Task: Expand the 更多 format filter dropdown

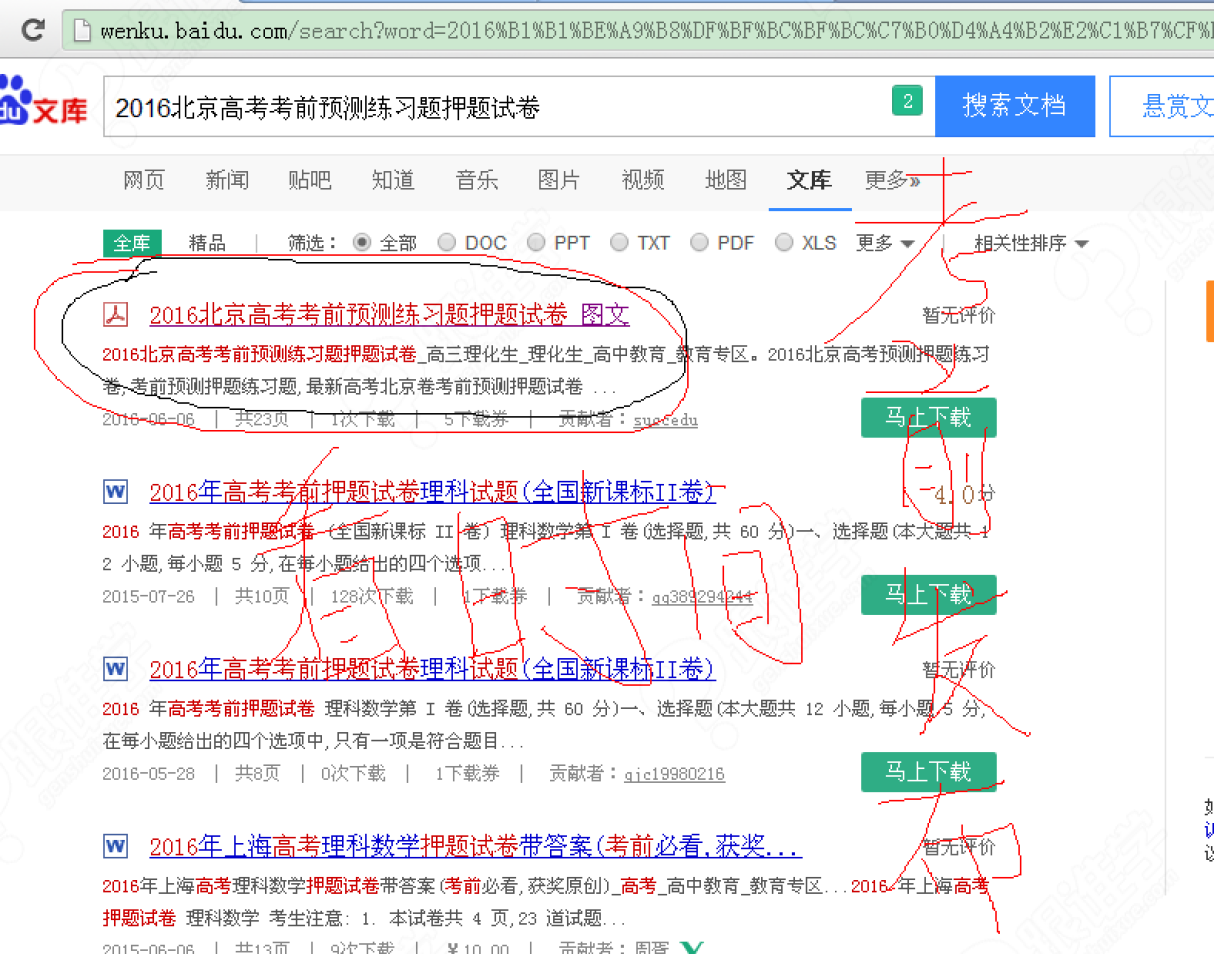Action: 885,243
